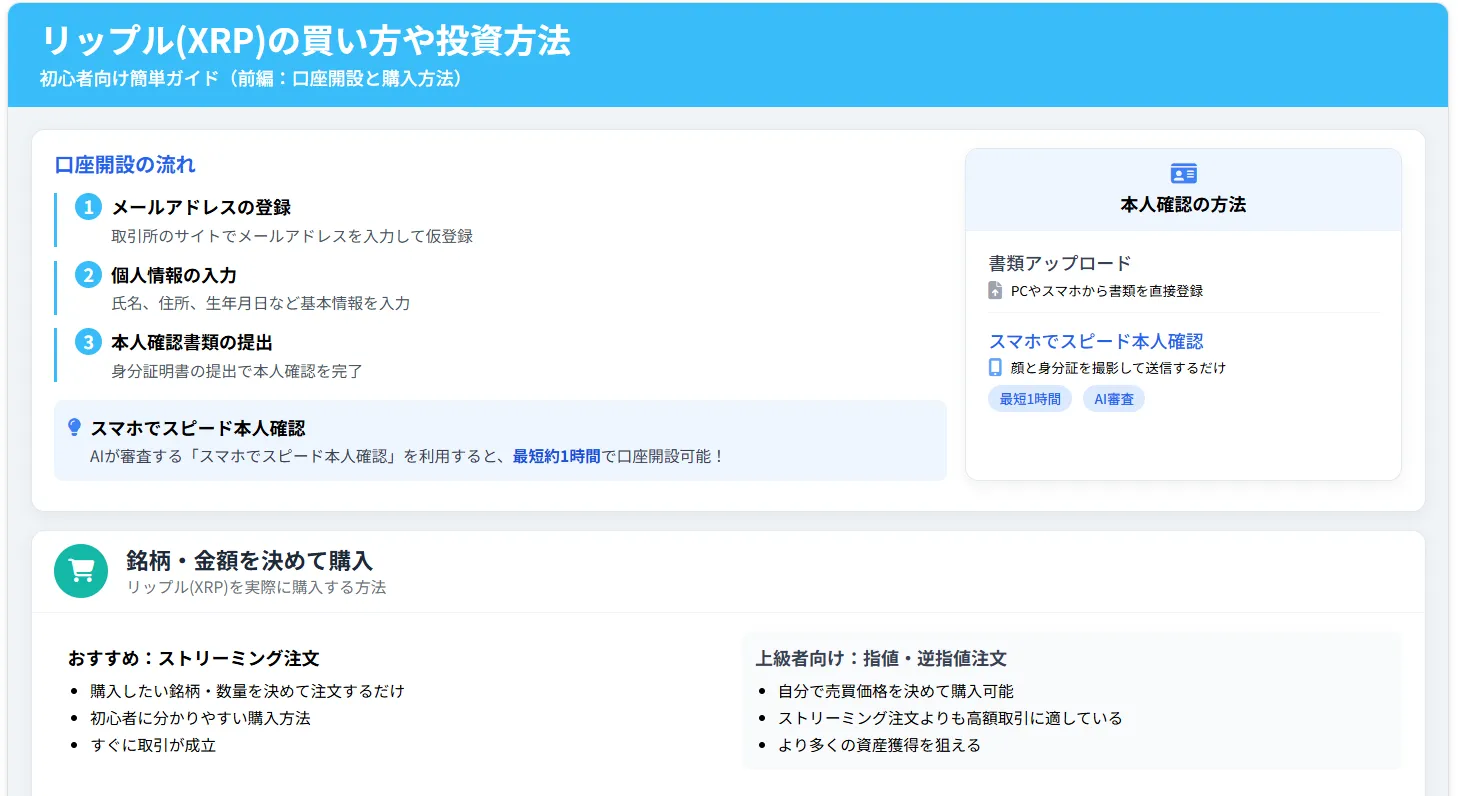Click the AI審査 badge
The height and width of the screenshot is (796, 1458).
(x=1113, y=399)
